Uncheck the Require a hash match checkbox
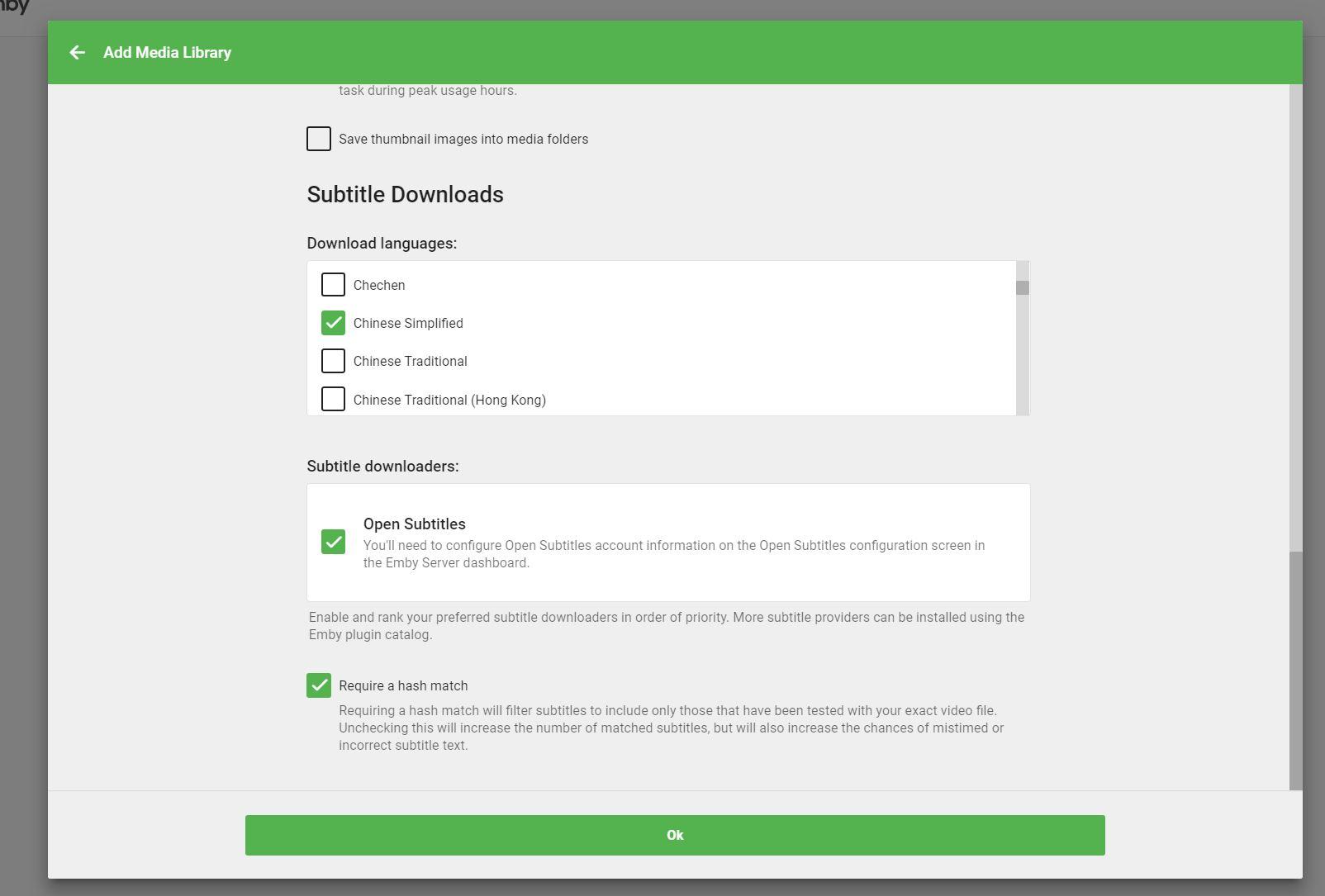1325x896 pixels. pyautogui.click(x=319, y=685)
